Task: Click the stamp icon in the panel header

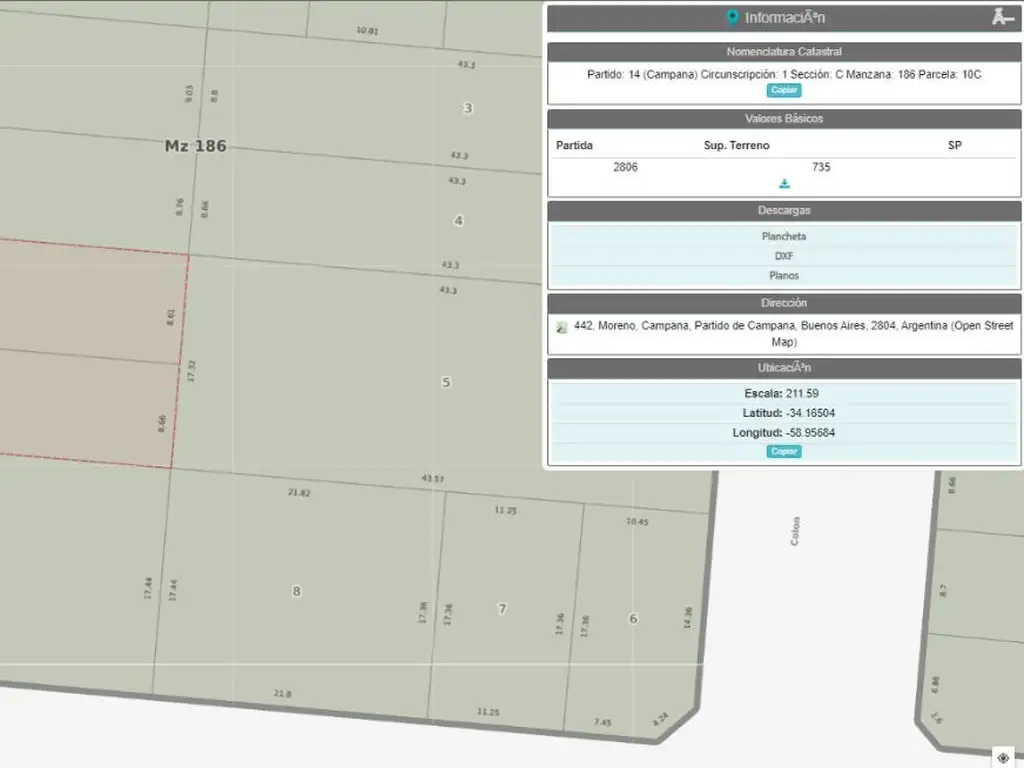Action: click(x=1002, y=17)
